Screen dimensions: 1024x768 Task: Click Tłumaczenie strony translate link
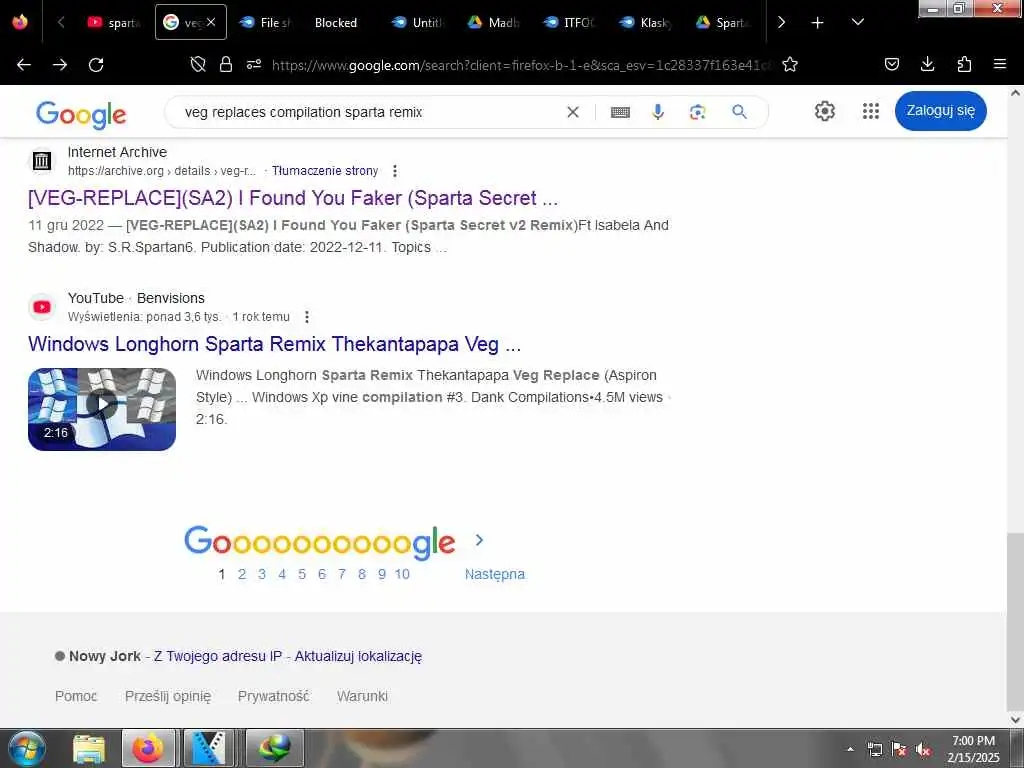tap(325, 170)
